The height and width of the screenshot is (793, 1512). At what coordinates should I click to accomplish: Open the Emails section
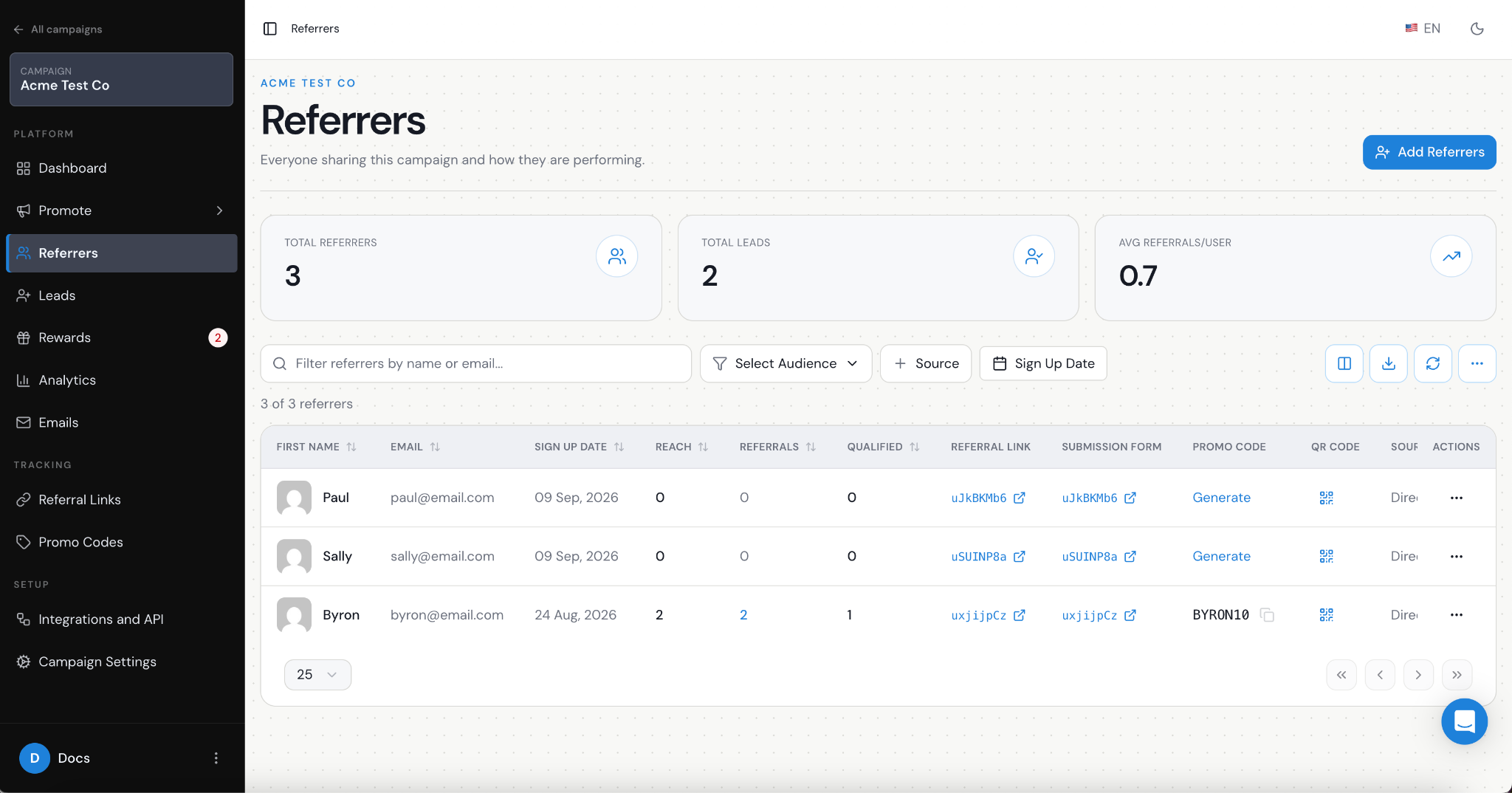[x=122, y=422]
